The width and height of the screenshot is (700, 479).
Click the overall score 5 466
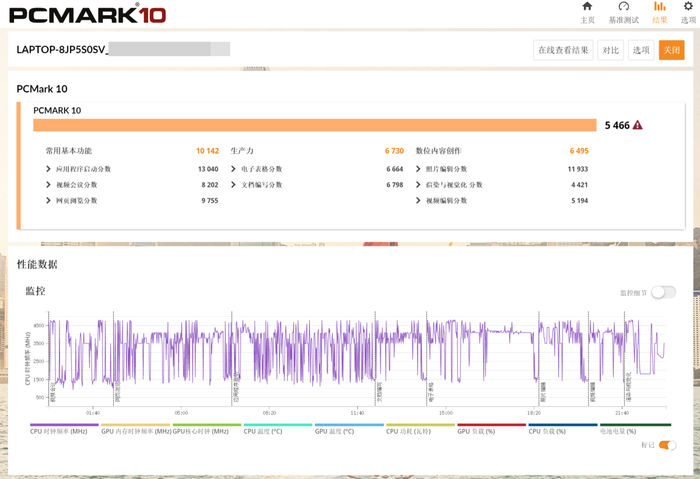point(617,125)
